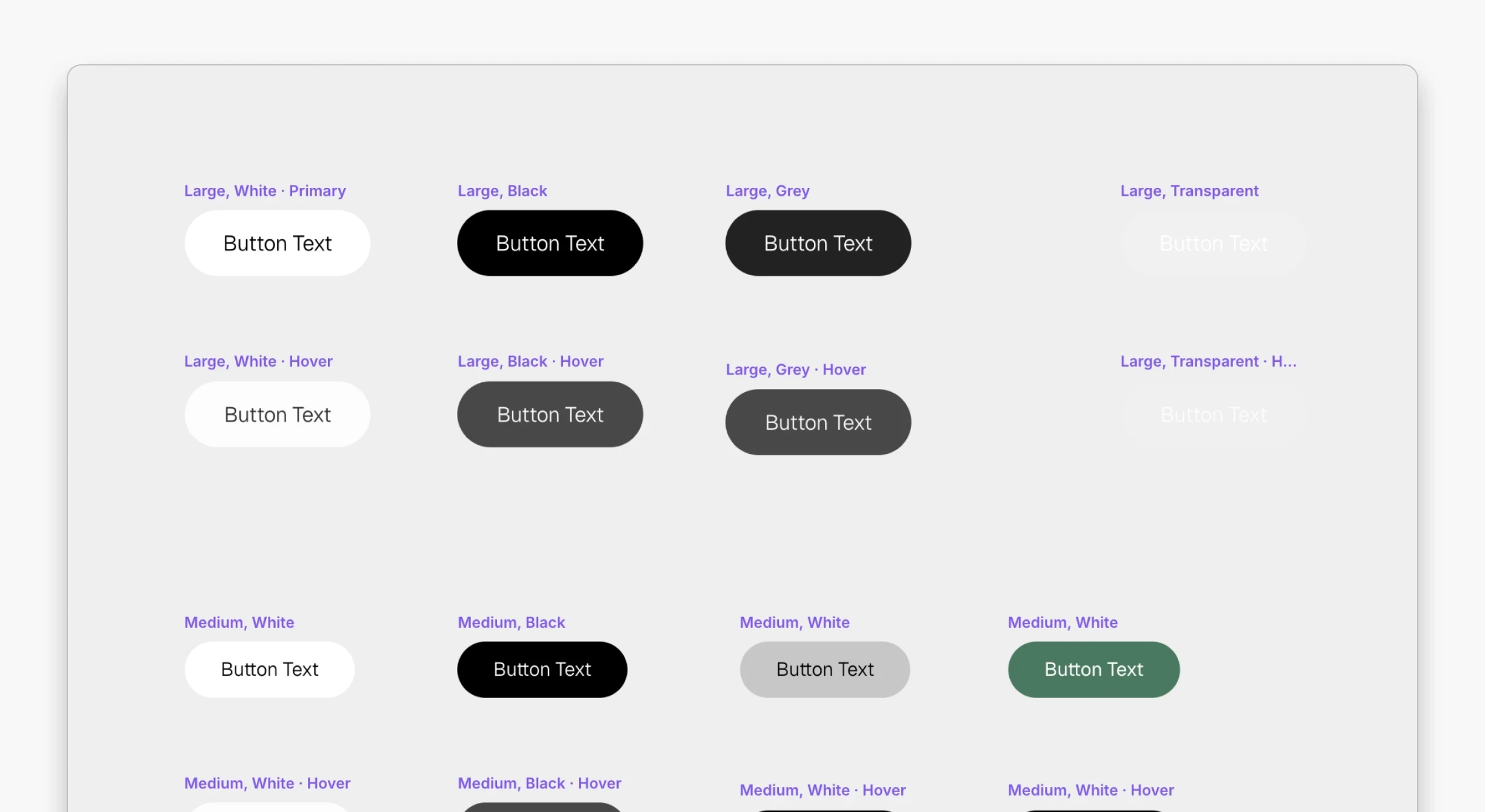
Task: Select the 'Medium, Black' label text
Action: pyautogui.click(x=511, y=622)
